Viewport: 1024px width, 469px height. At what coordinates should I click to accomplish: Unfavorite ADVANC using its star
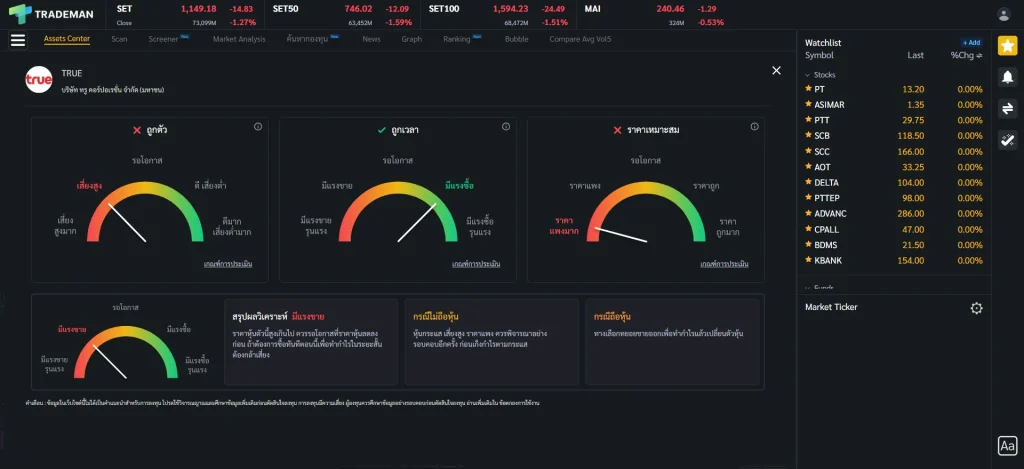click(x=808, y=213)
